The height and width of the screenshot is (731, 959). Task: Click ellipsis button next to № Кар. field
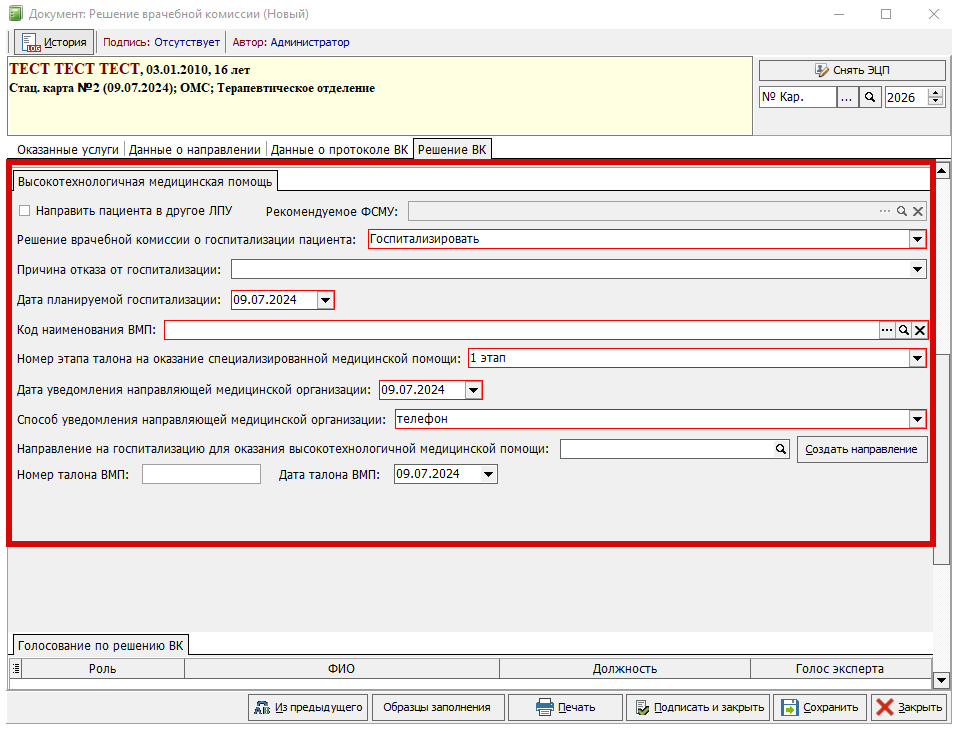pos(847,98)
